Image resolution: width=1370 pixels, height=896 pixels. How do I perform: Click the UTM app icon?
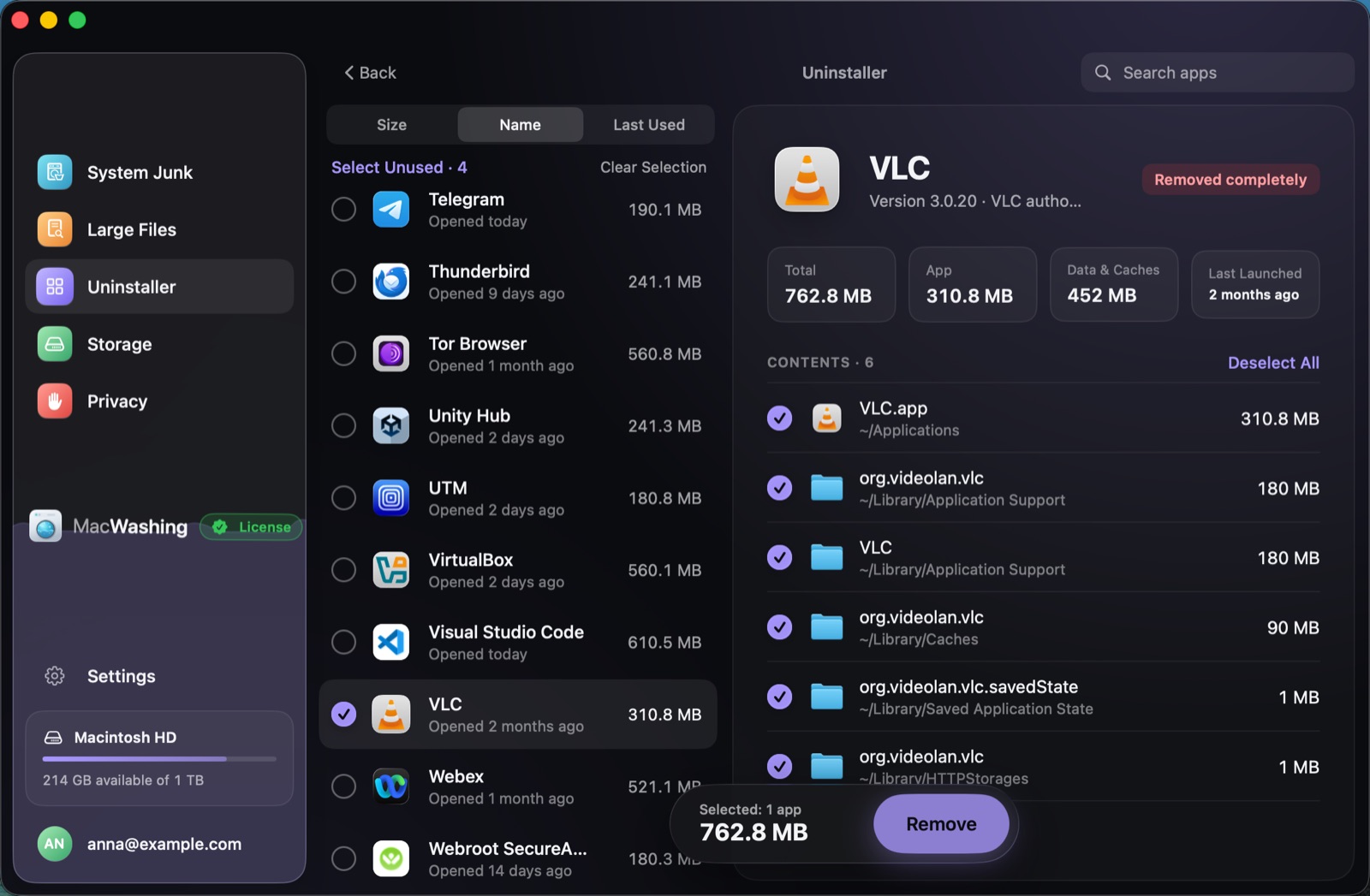391,498
